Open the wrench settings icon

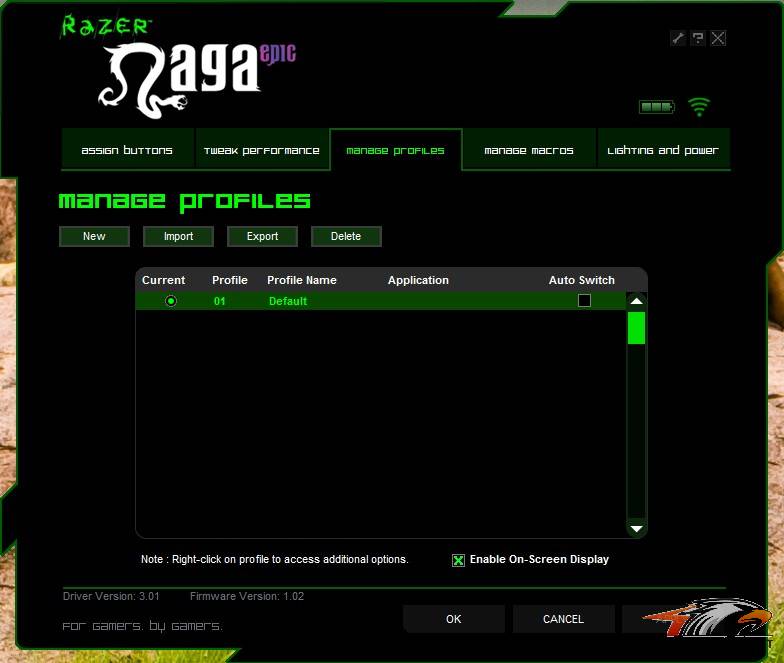click(x=678, y=38)
